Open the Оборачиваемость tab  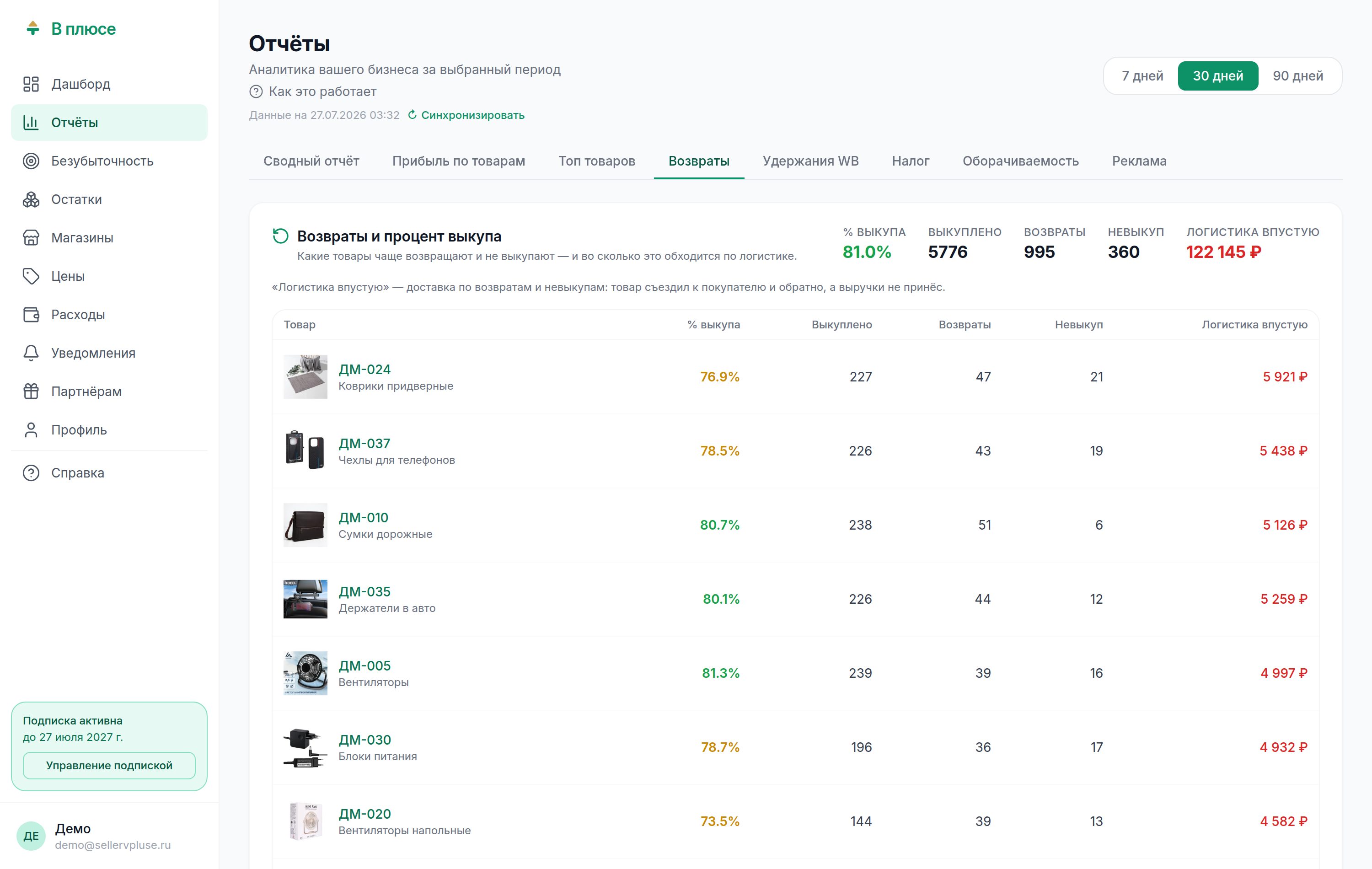[x=1020, y=161]
